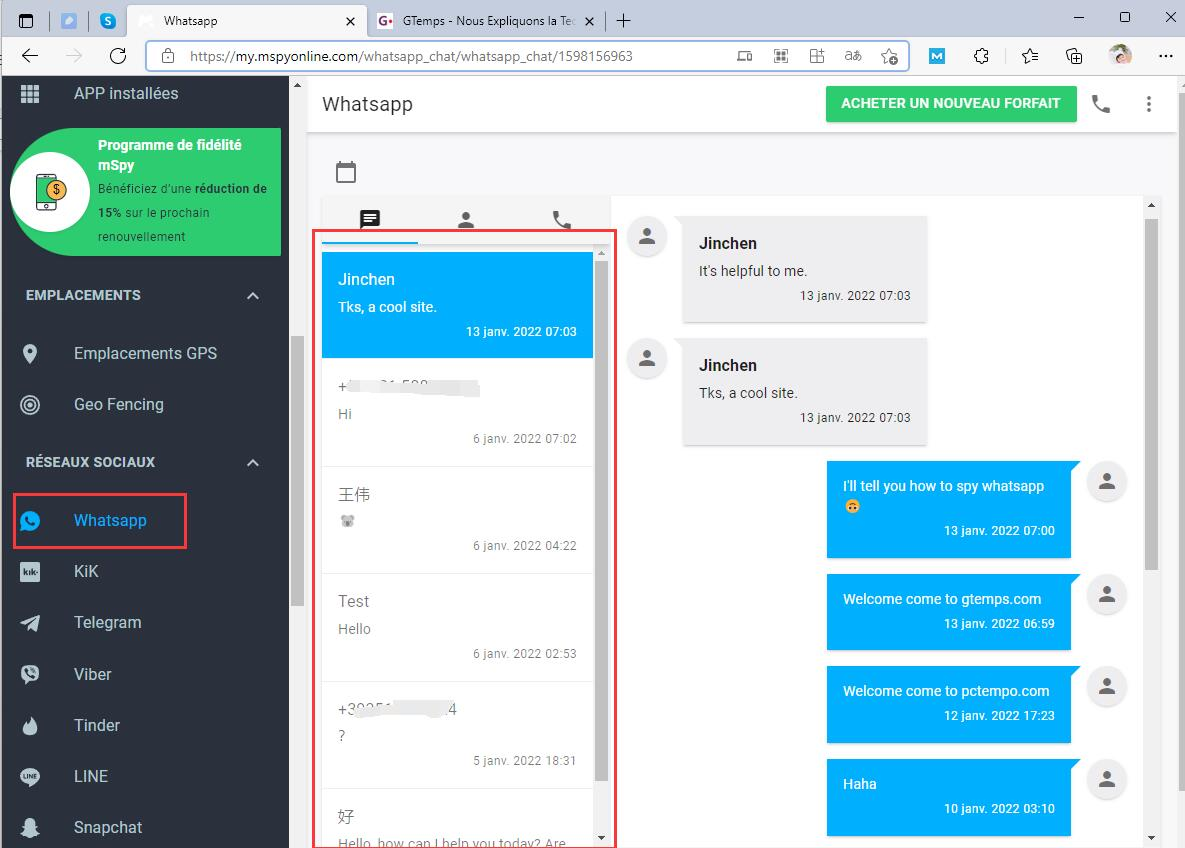This screenshot has height=848, width=1185.
Task: Collapse the RÉSEAUX SOCIAUX section
Action: pyautogui.click(x=253, y=463)
